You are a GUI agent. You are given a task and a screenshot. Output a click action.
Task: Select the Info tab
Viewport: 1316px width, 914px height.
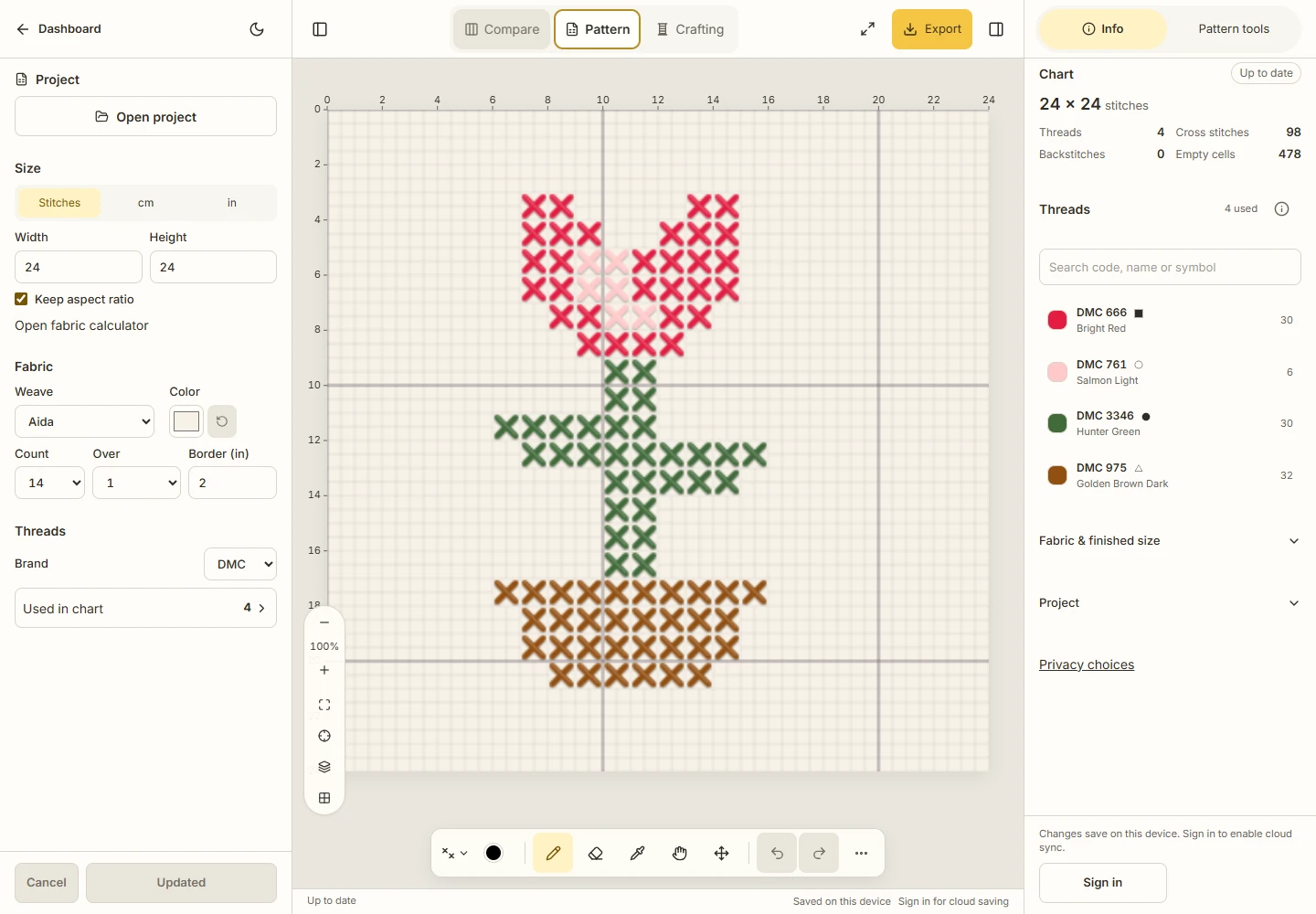click(1103, 29)
